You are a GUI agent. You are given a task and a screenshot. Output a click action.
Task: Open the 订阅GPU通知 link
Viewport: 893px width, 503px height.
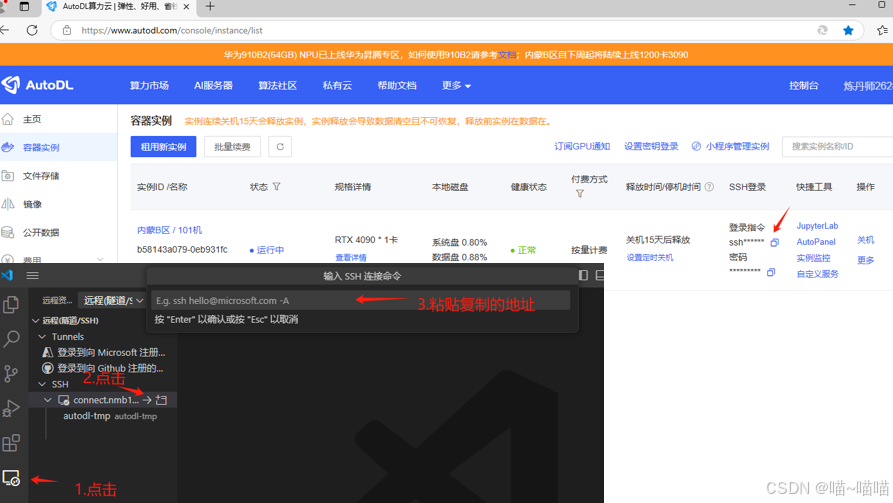[x=582, y=146]
